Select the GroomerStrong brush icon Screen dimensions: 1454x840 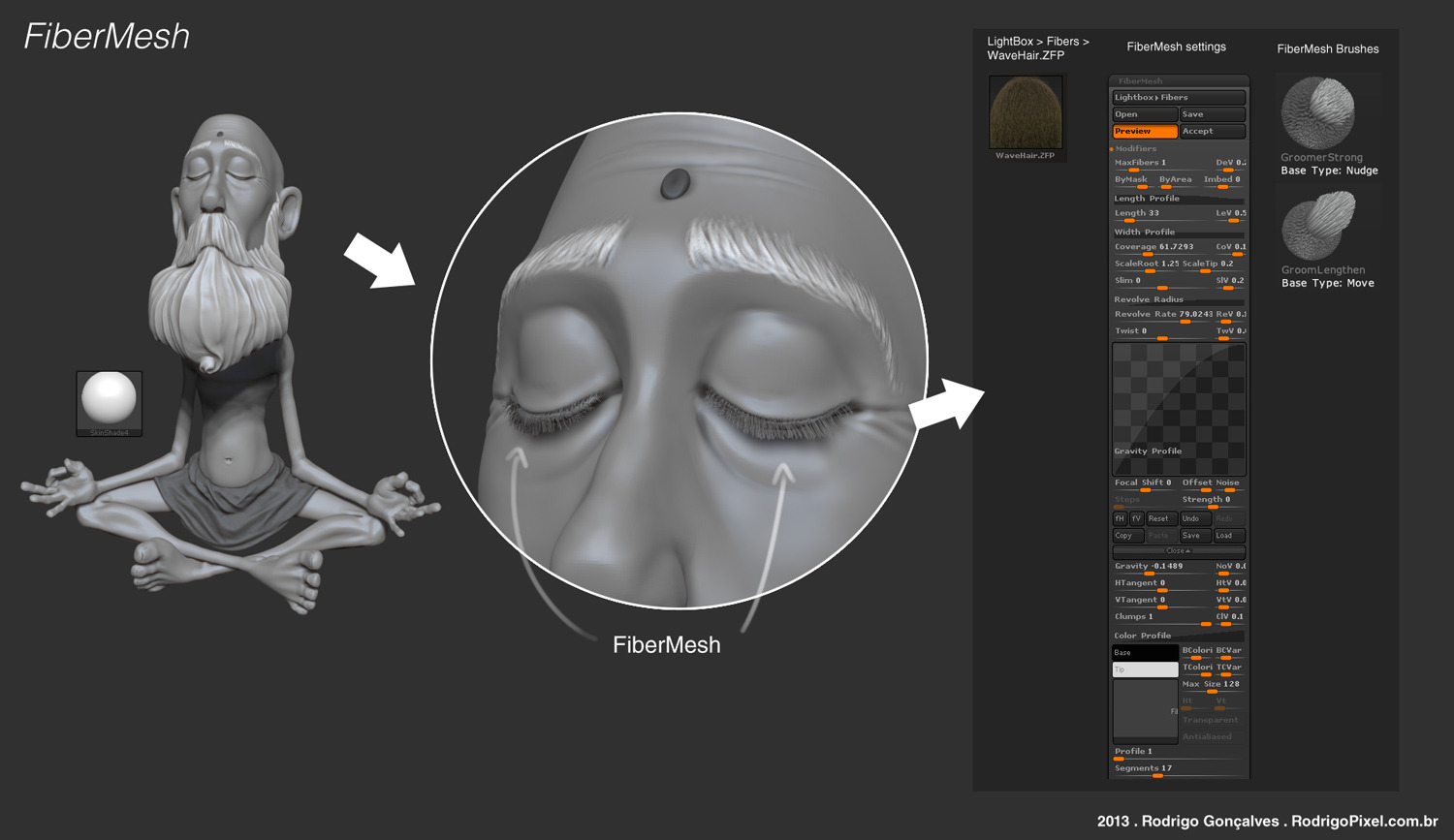1317,112
